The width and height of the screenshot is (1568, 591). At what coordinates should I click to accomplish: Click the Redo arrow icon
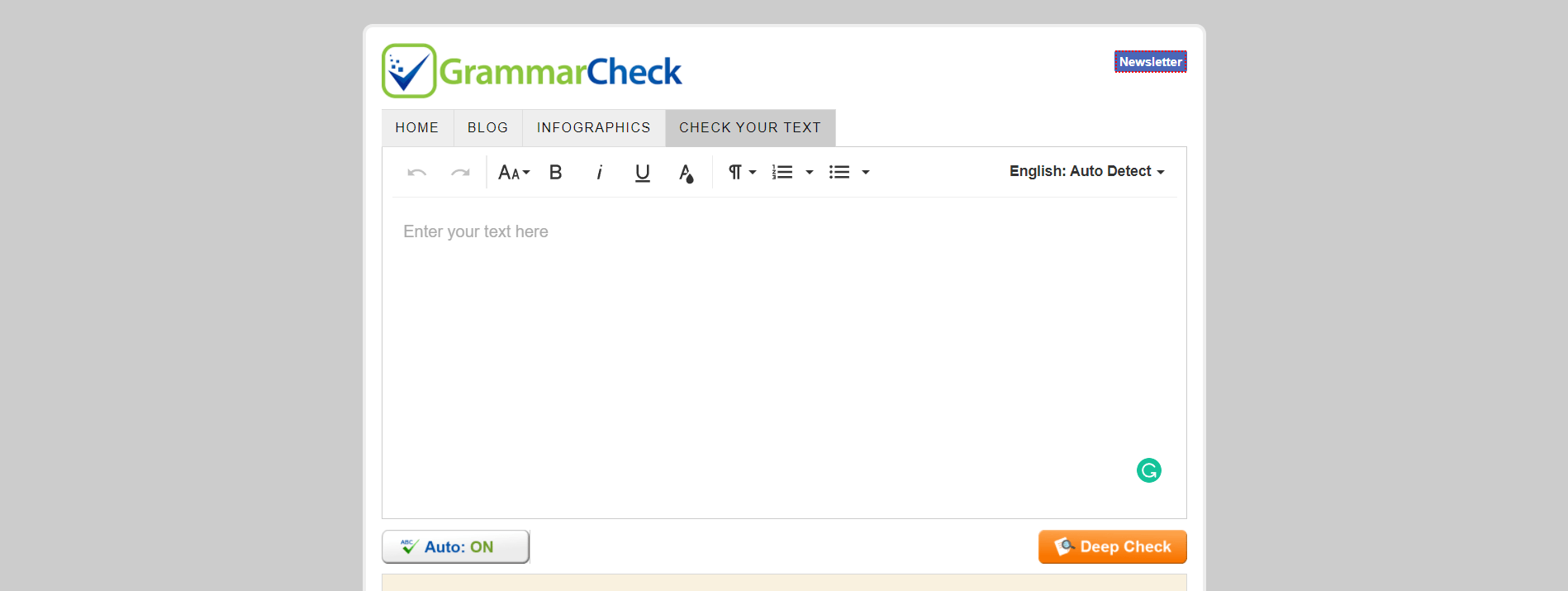tap(460, 172)
